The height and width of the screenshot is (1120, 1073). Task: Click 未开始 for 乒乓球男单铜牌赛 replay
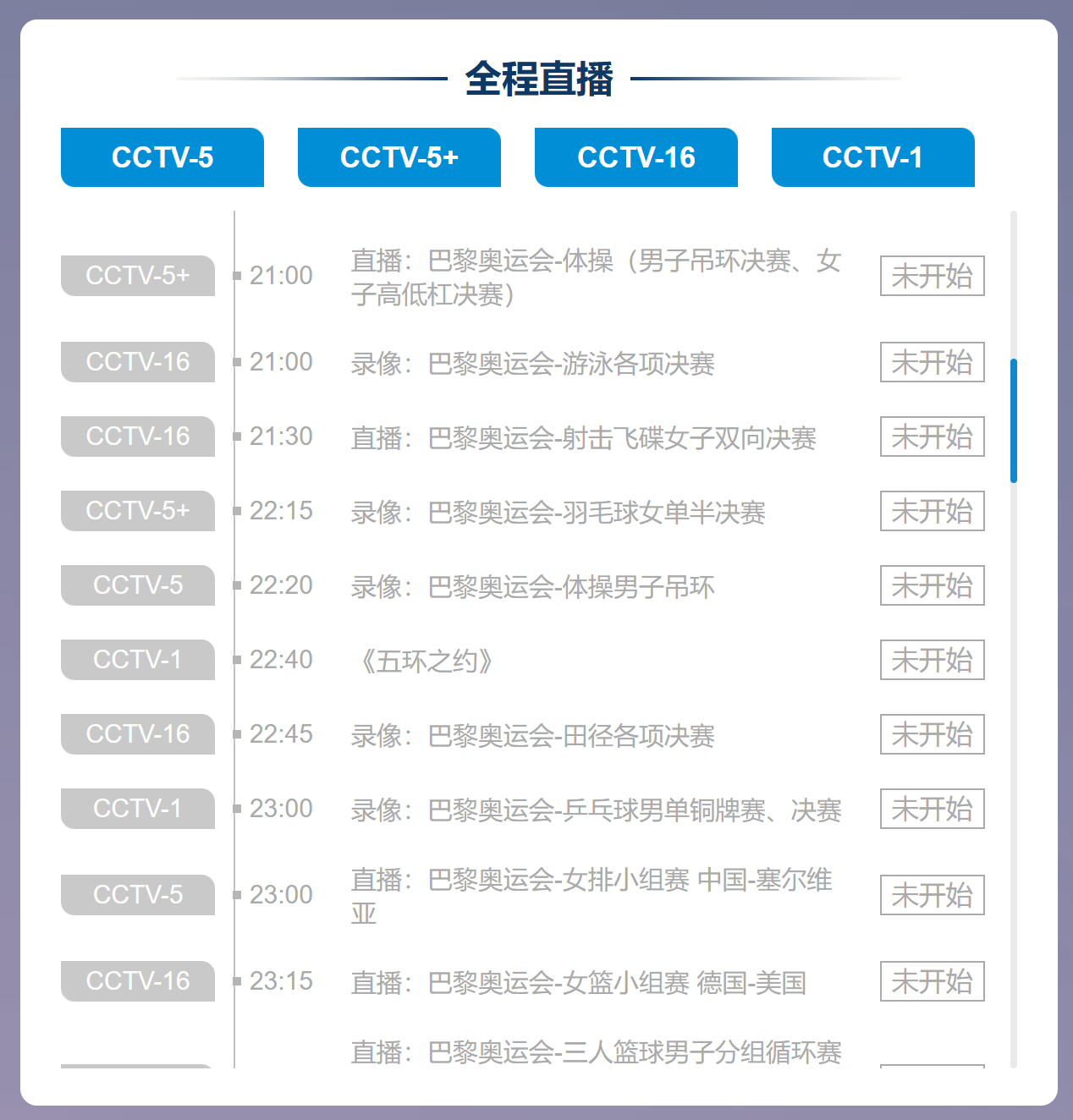(x=932, y=809)
